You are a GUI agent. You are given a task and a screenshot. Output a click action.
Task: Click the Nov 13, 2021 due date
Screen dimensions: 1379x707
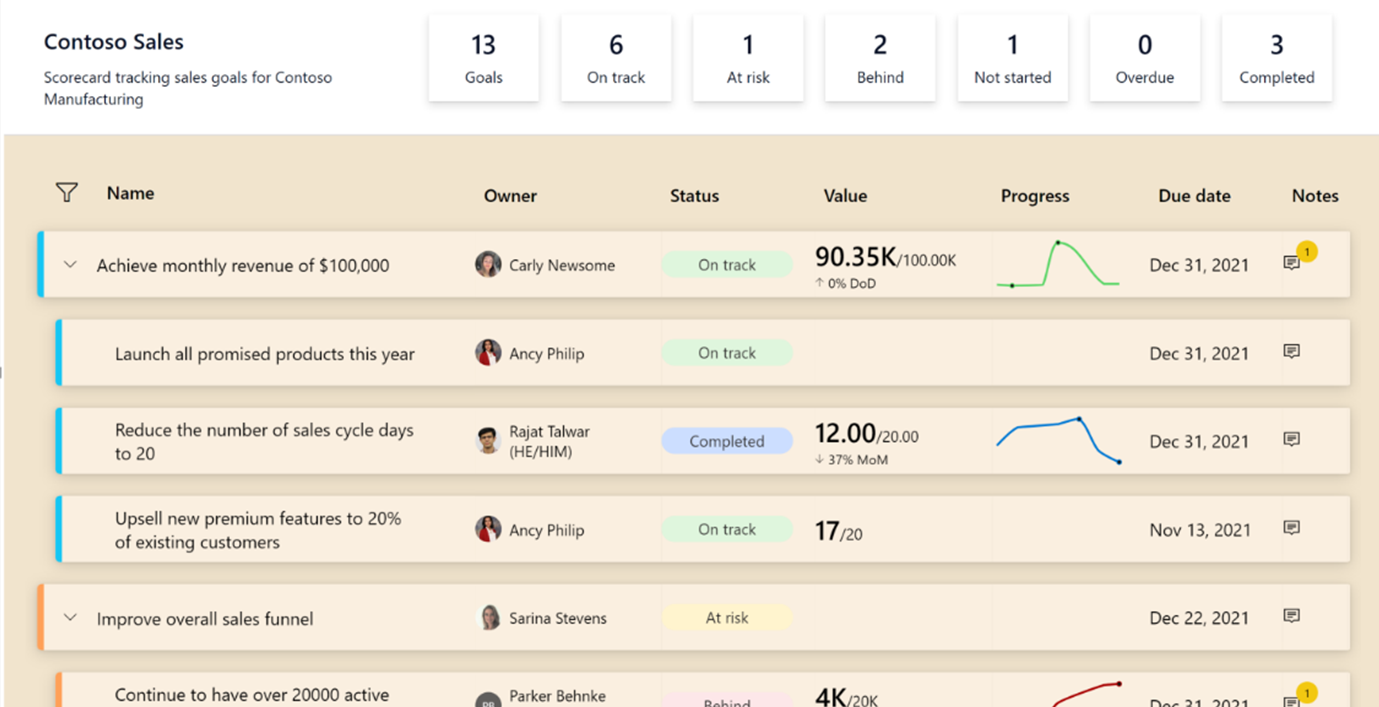pos(1200,530)
